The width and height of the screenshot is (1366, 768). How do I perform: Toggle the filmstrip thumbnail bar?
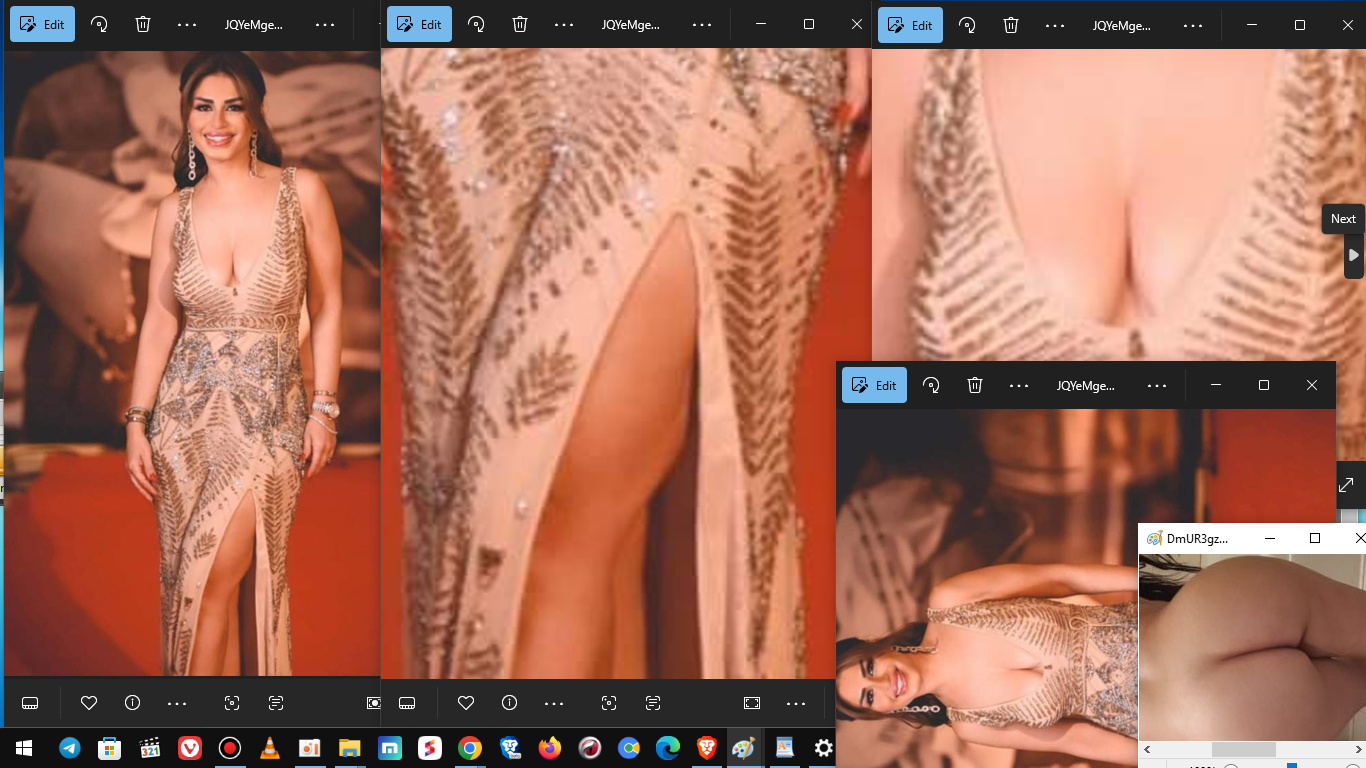30,703
